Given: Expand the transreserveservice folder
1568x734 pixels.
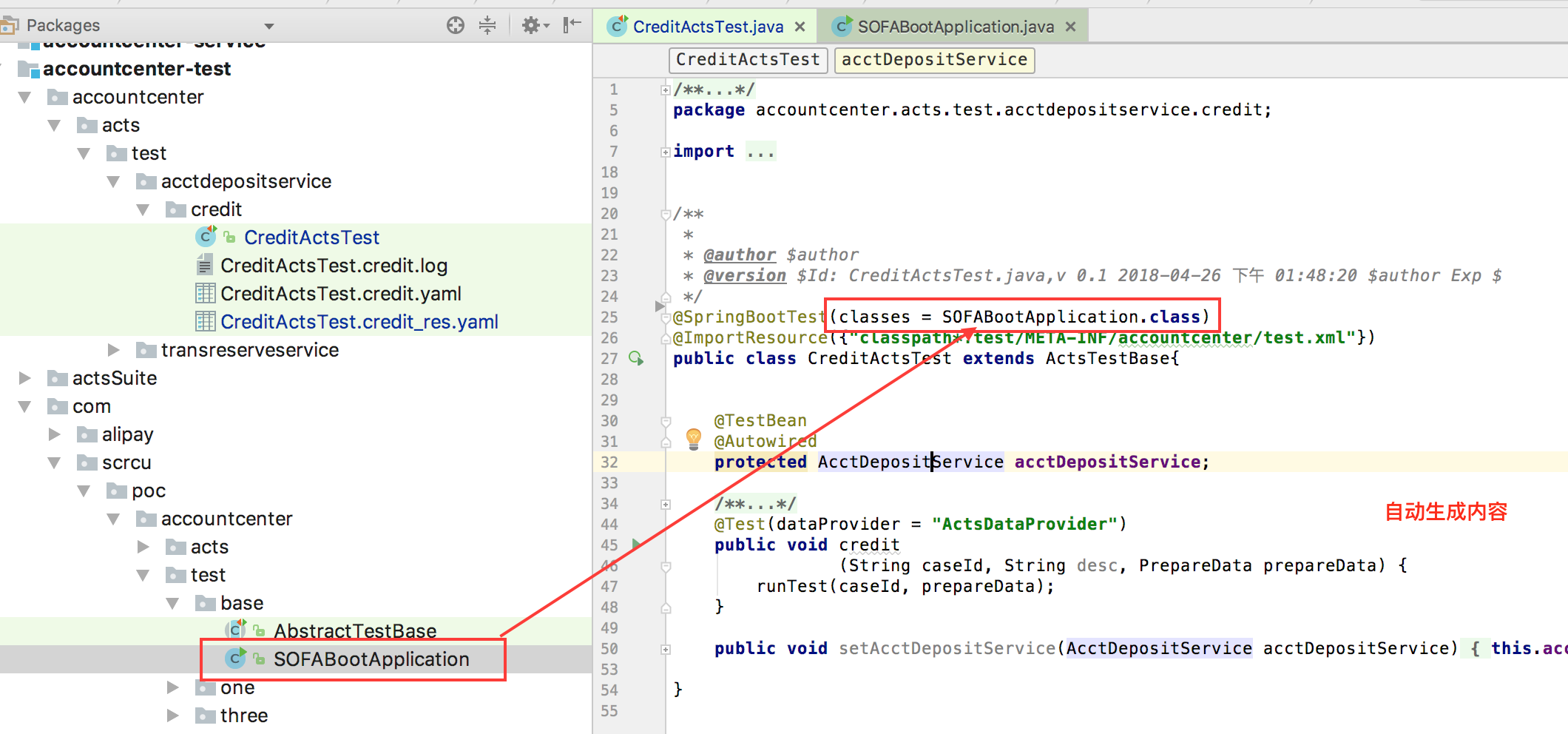Looking at the screenshot, I should click(x=113, y=350).
